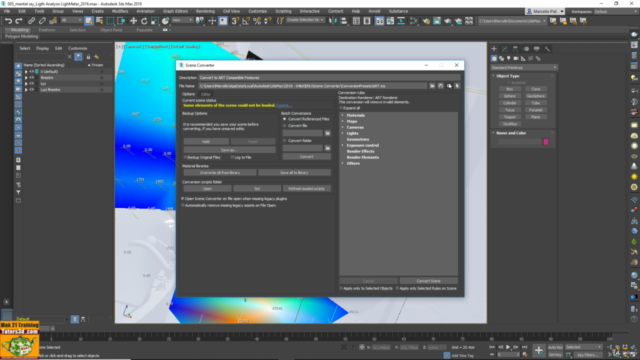Switch to the Editor tab in Scene Converter
Screen dimensions: 640x360
click(206, 94)
